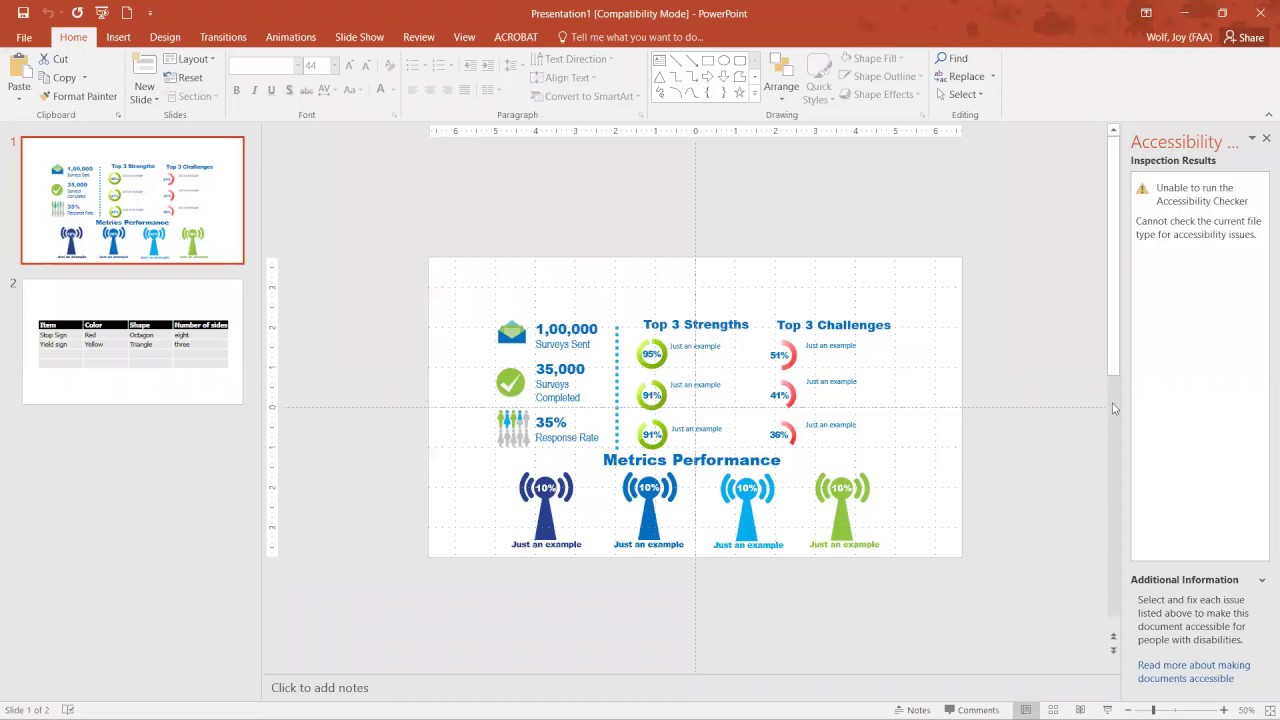Viewport: 1280px width, 720px height.
Task: Expand the Copy options arrow
Action: 84,78
